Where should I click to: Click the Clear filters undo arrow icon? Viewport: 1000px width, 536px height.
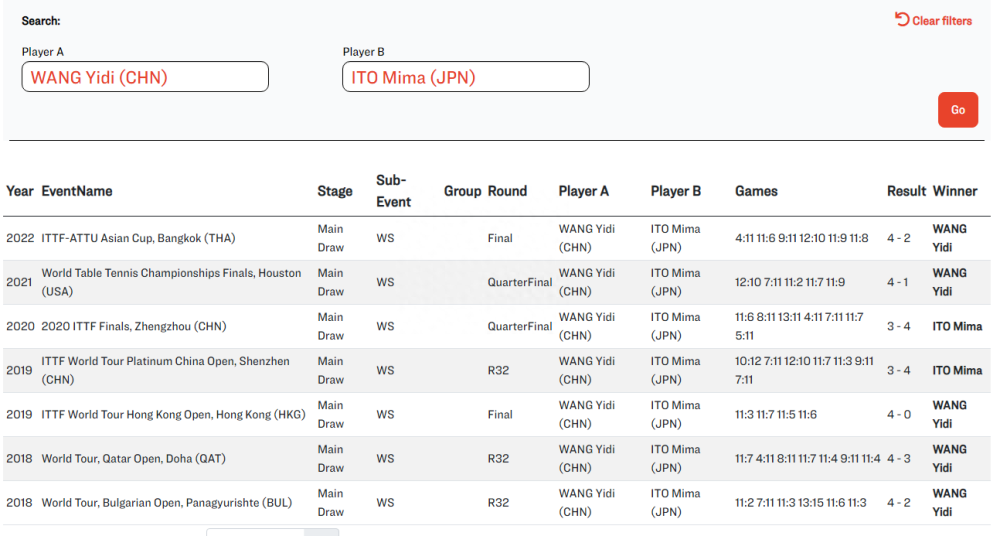pos(902,19)
